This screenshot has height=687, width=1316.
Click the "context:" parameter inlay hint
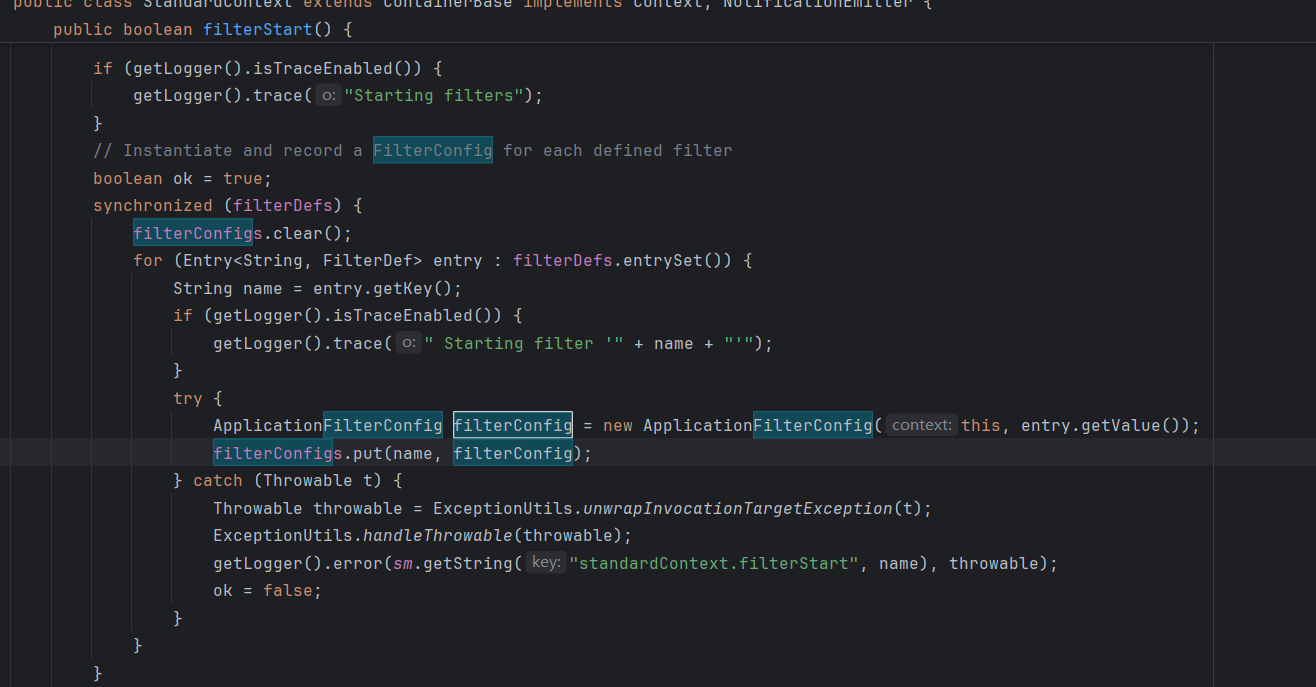(x=921, y=425)
